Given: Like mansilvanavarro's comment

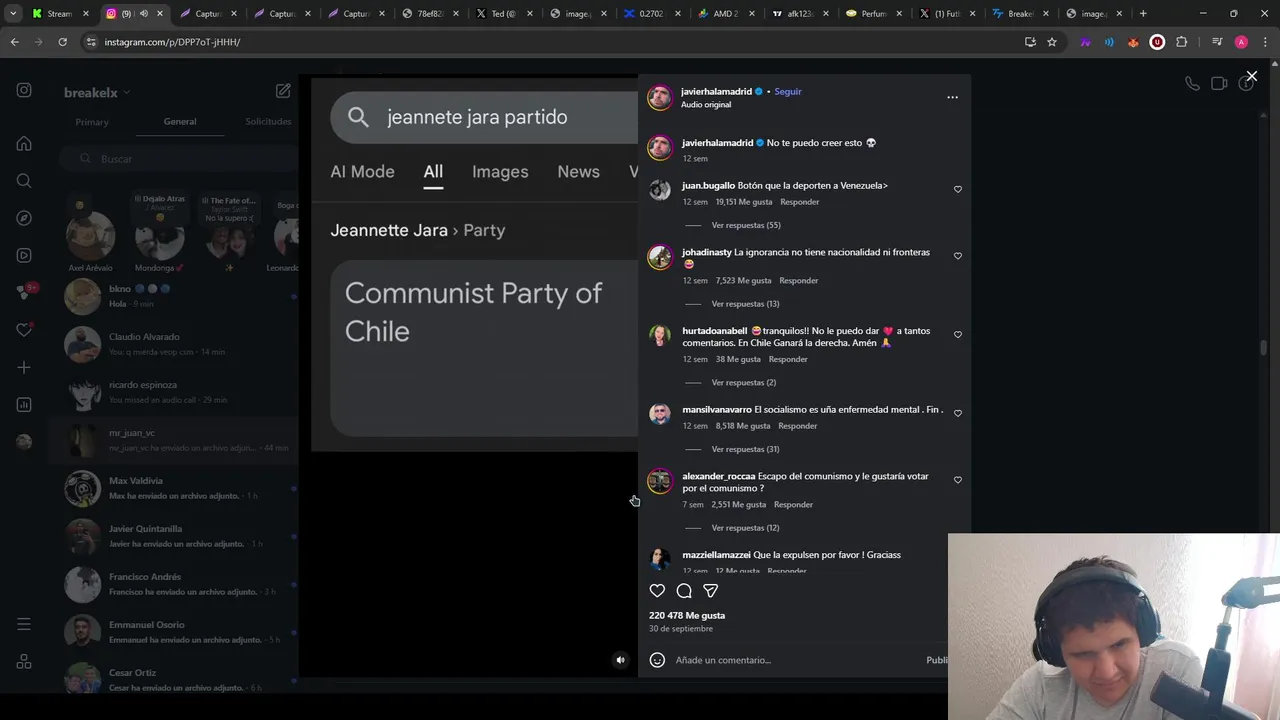Looking at the screenshot, I should click(x=957, y=413).
